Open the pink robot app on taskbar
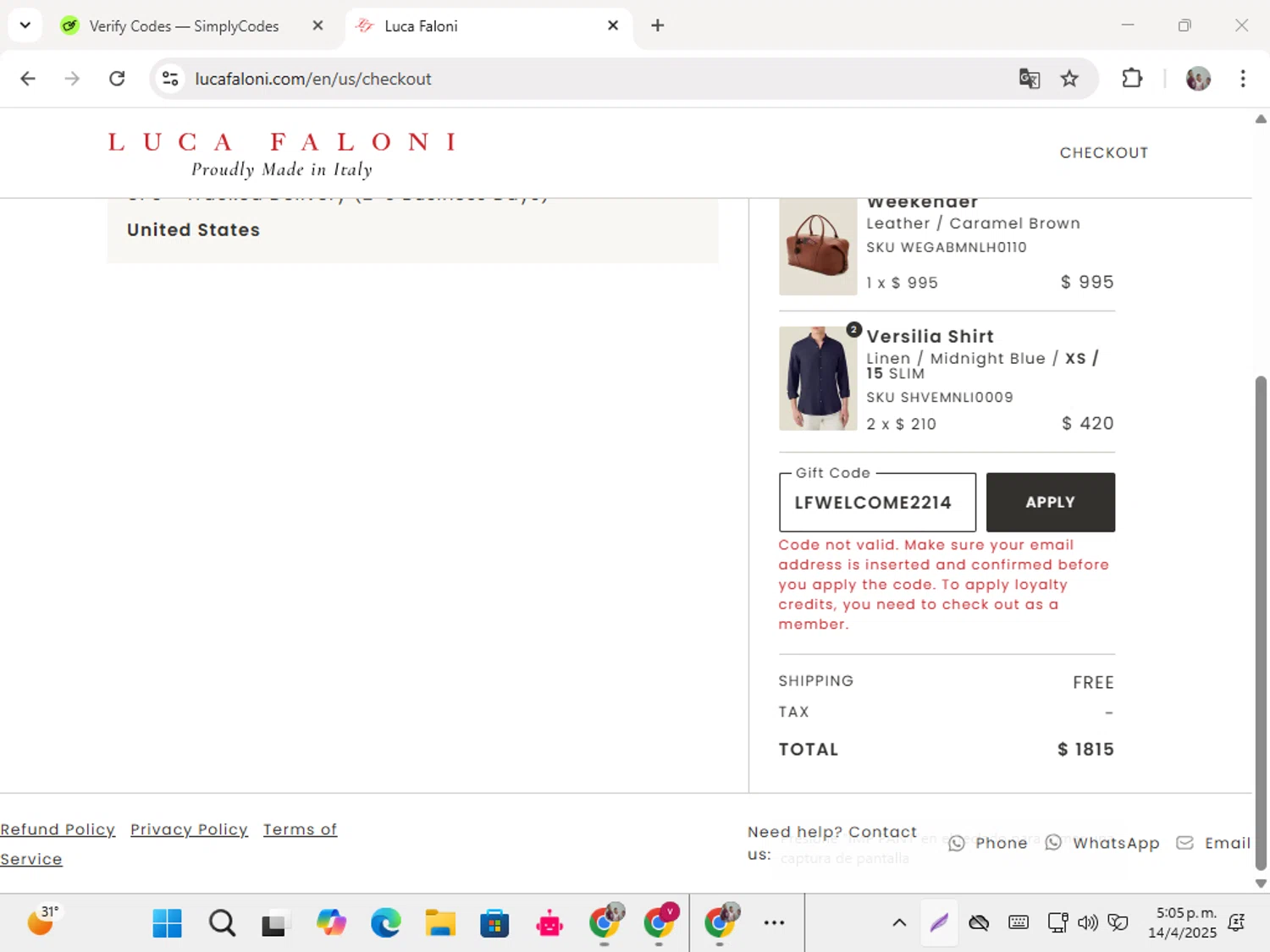The width and height of the screenshot is (1270, 952). click(x=549, y=923)
